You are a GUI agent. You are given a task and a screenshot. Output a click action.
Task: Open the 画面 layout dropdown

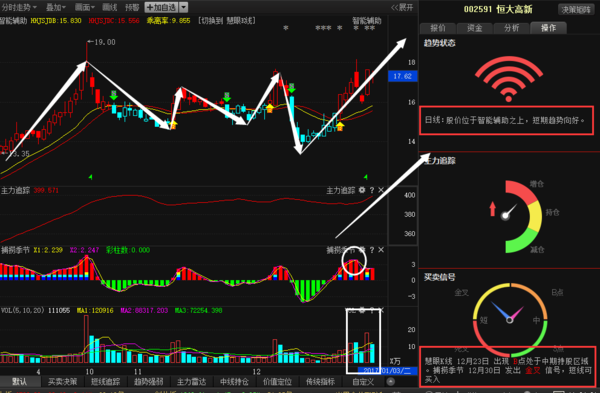[x=85, y=7]
